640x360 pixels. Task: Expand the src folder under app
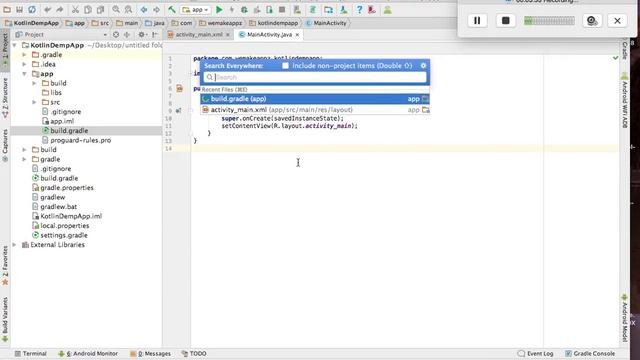pyautogui.click(x=35, y=102)
